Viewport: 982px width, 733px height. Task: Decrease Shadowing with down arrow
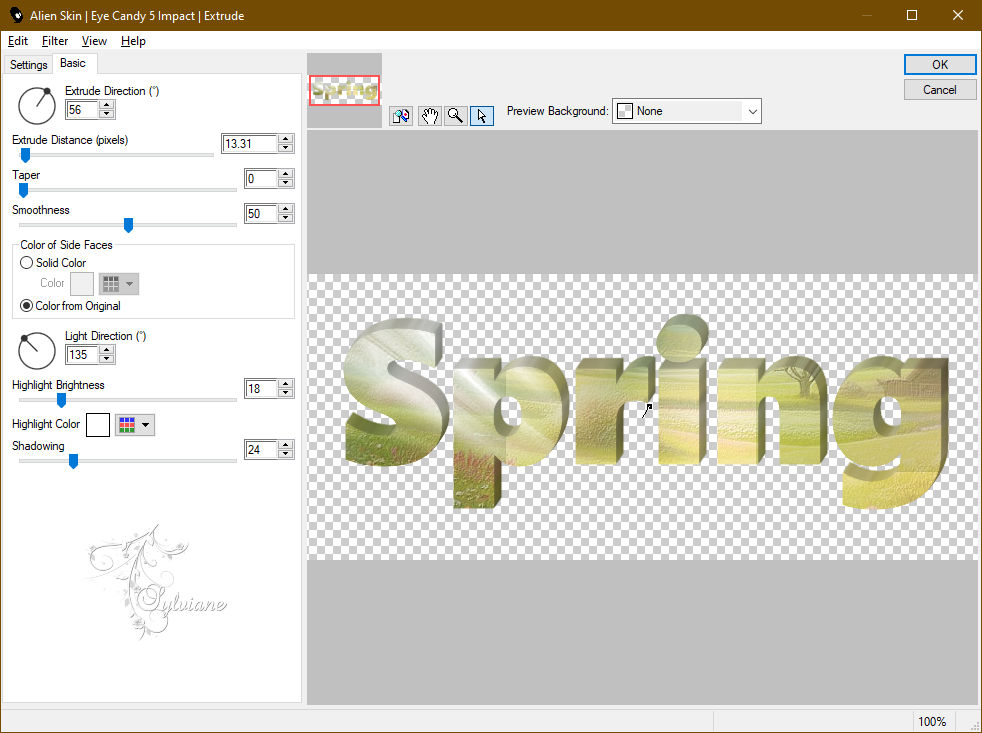[286, 454]
